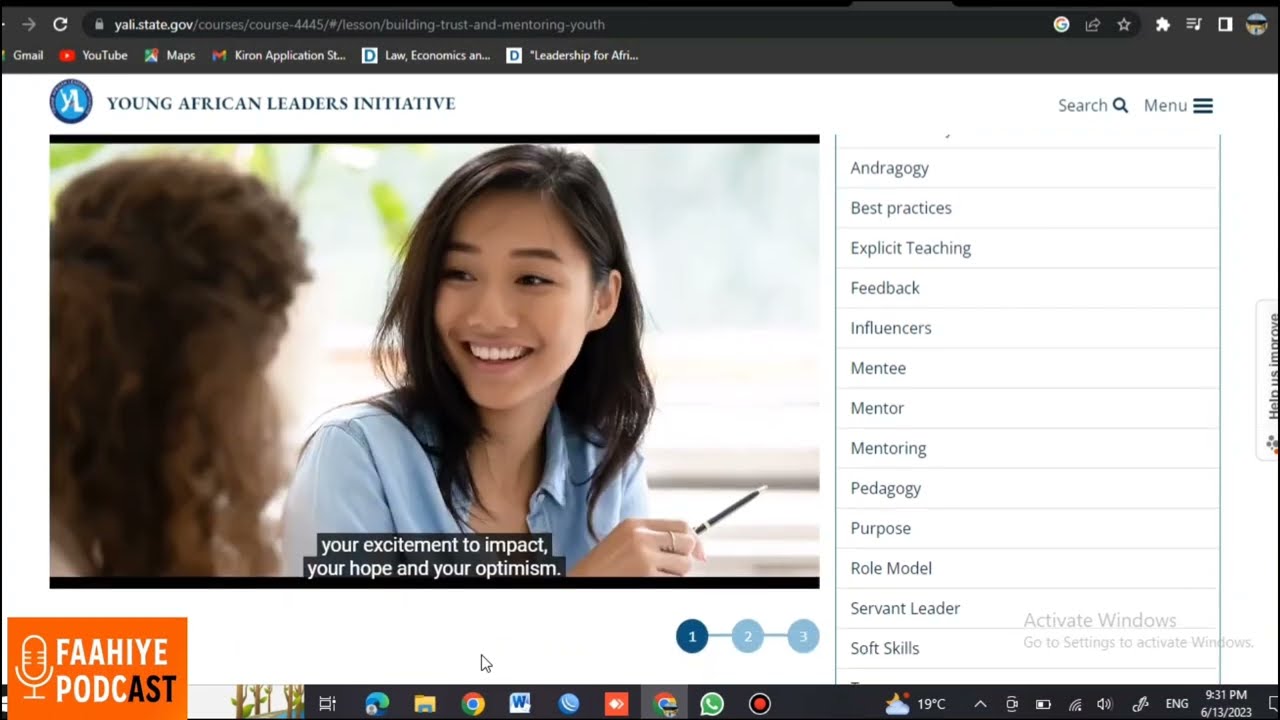This screenshot has width=1280, height=720.
Task: Click the Young African Leaders Initiative title
Action: coord(281,103)
